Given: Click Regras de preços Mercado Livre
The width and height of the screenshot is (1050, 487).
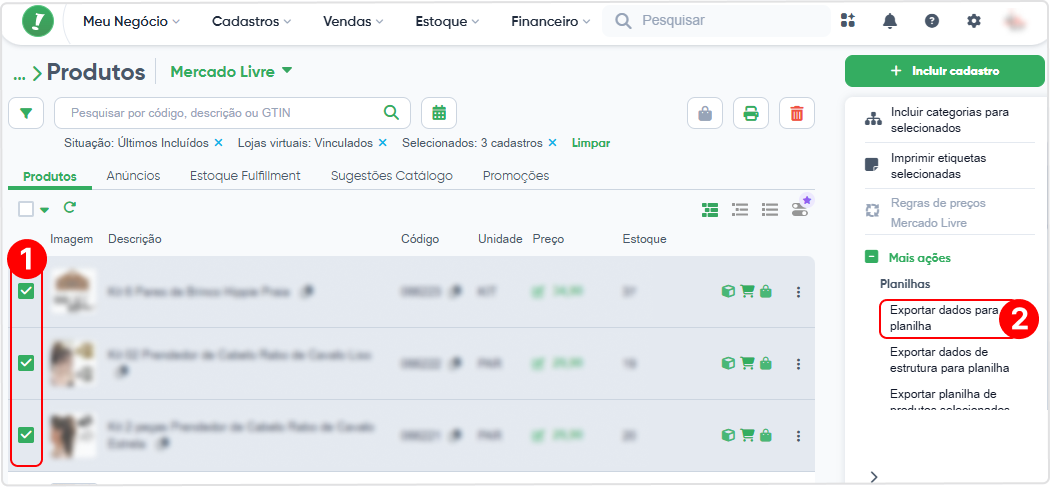Looking at the screenshot, I should (x=938, y=212).
